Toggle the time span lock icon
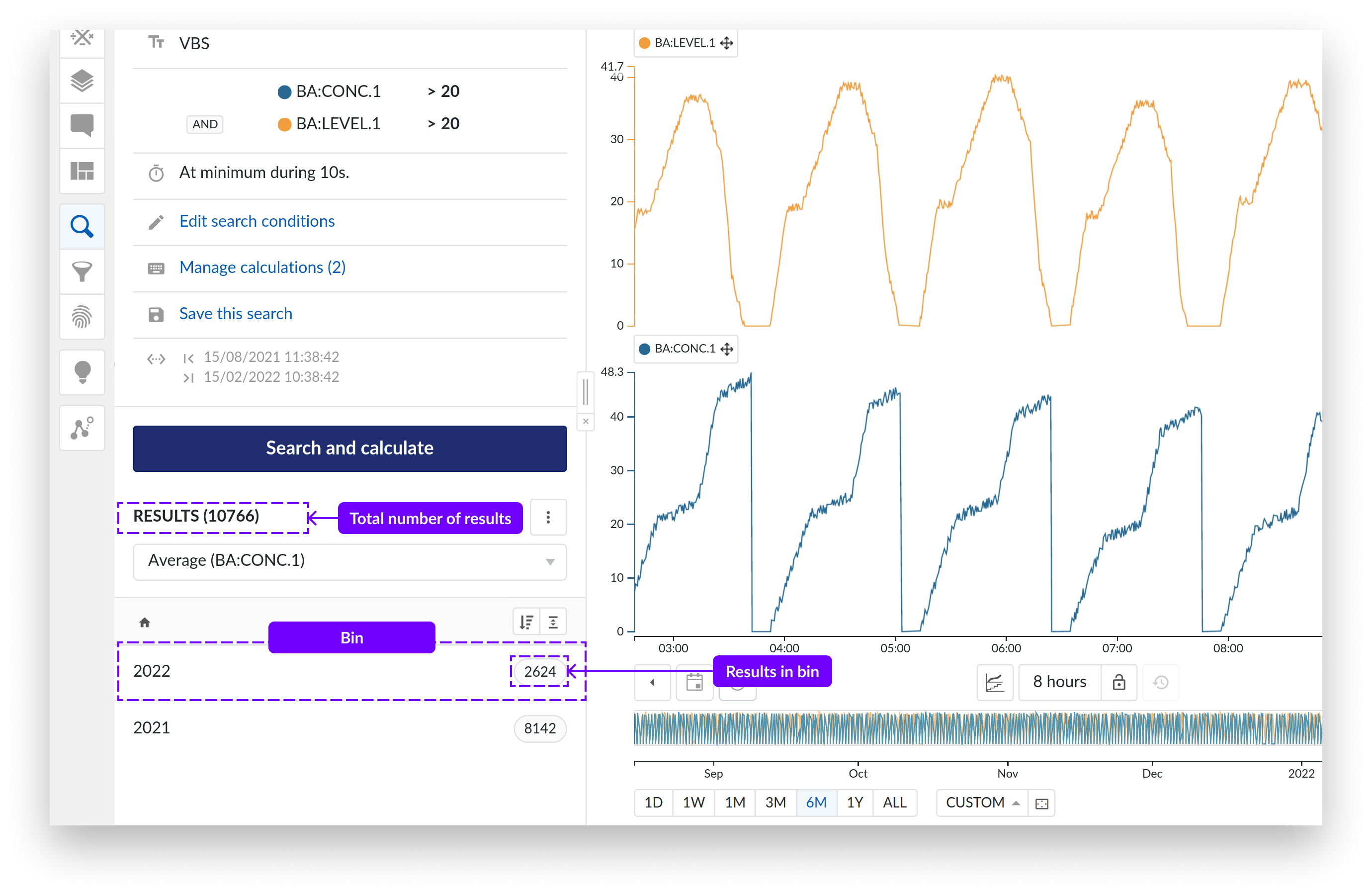 (1118, 682)
